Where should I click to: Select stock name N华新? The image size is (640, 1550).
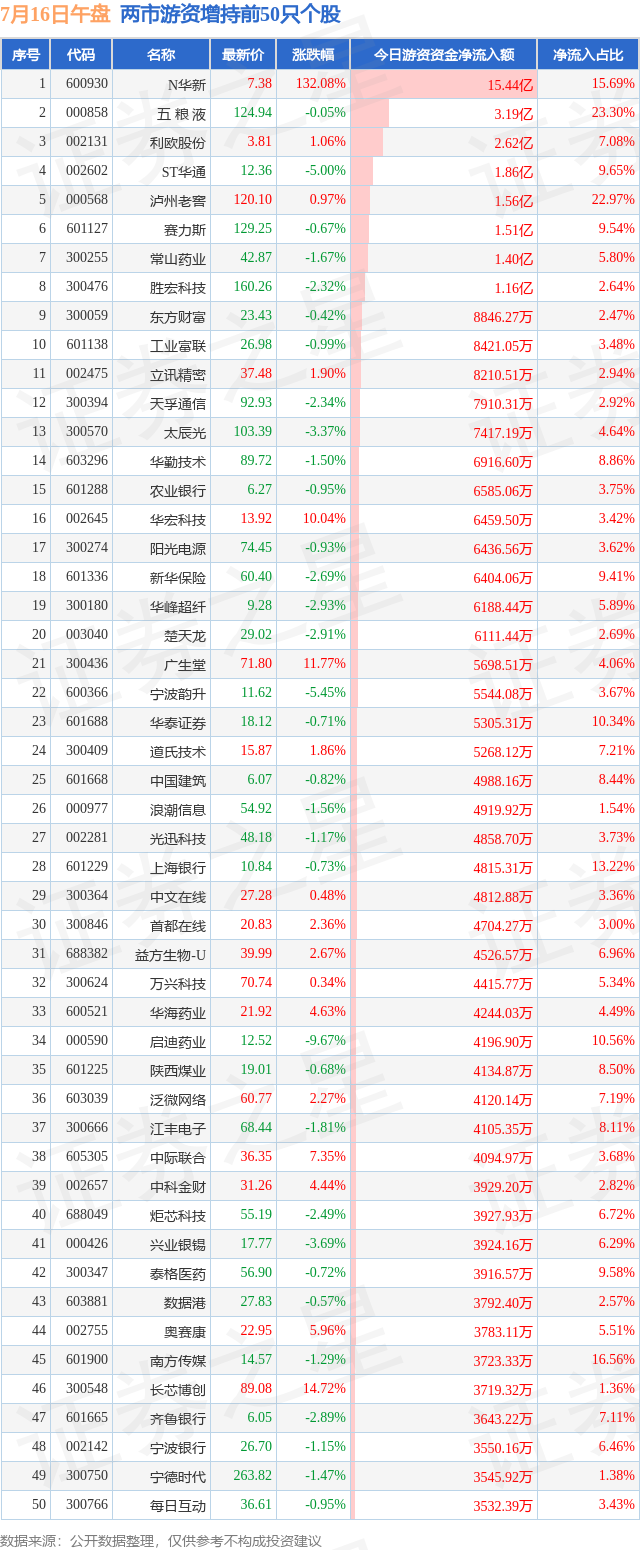click(x=186, y=84)
